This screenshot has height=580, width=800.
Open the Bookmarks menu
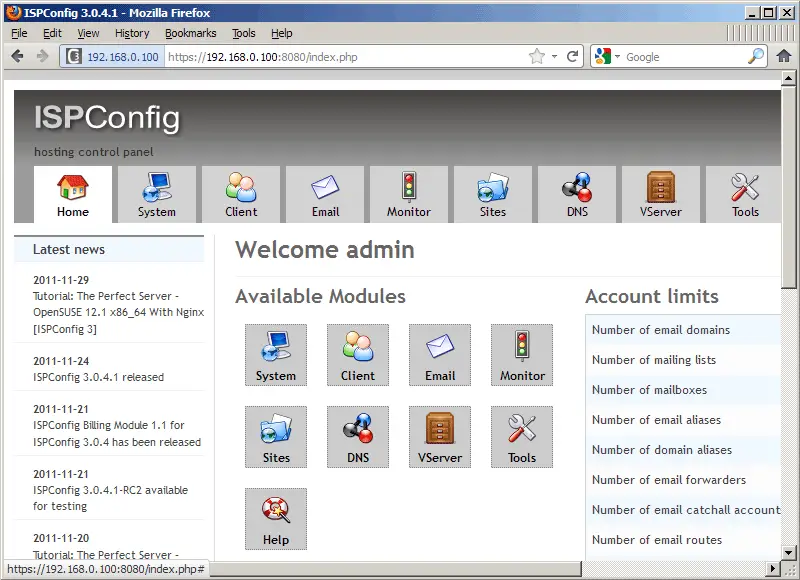(x=190, y=33)
